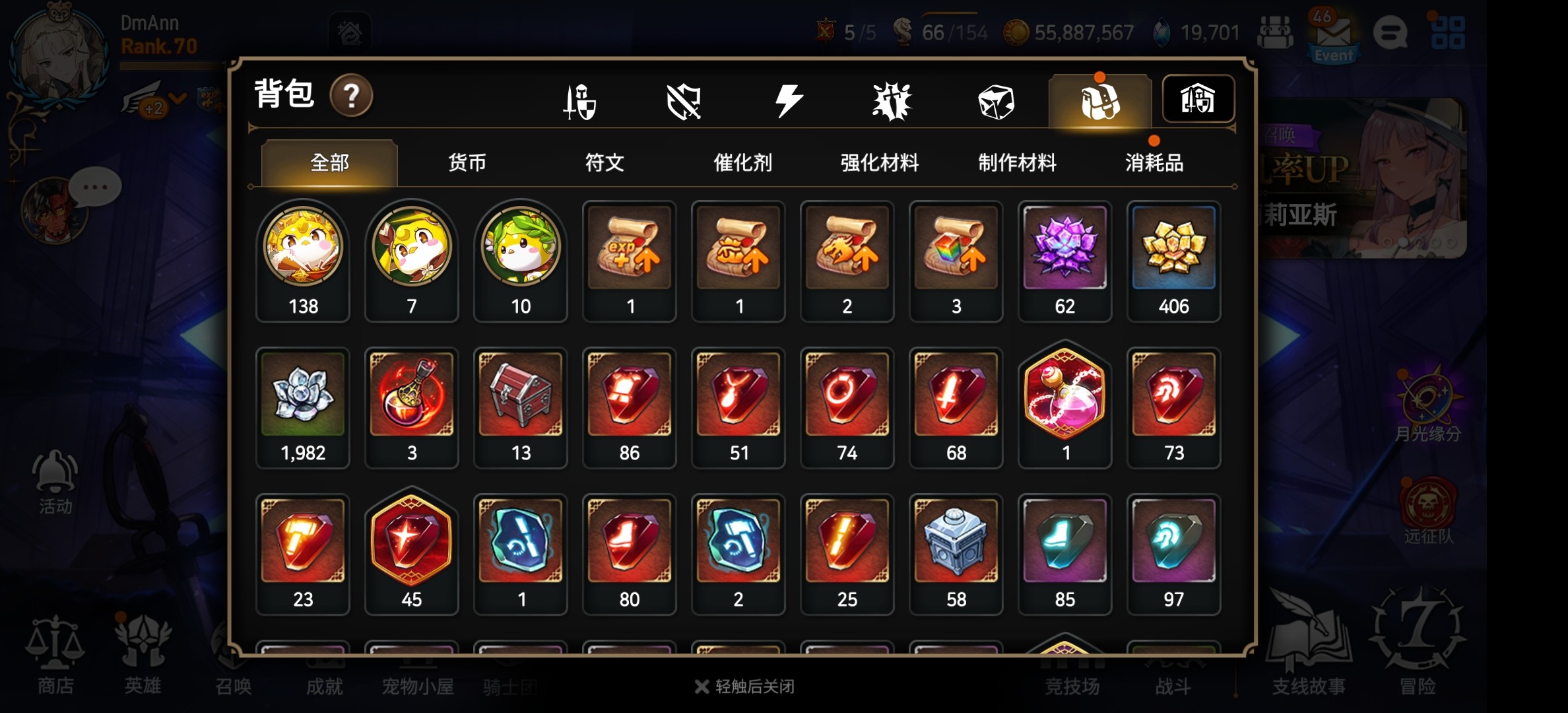Select the lightning bolt category icon
Viewport: 1568px width, 713px height.
coord(788,102)
